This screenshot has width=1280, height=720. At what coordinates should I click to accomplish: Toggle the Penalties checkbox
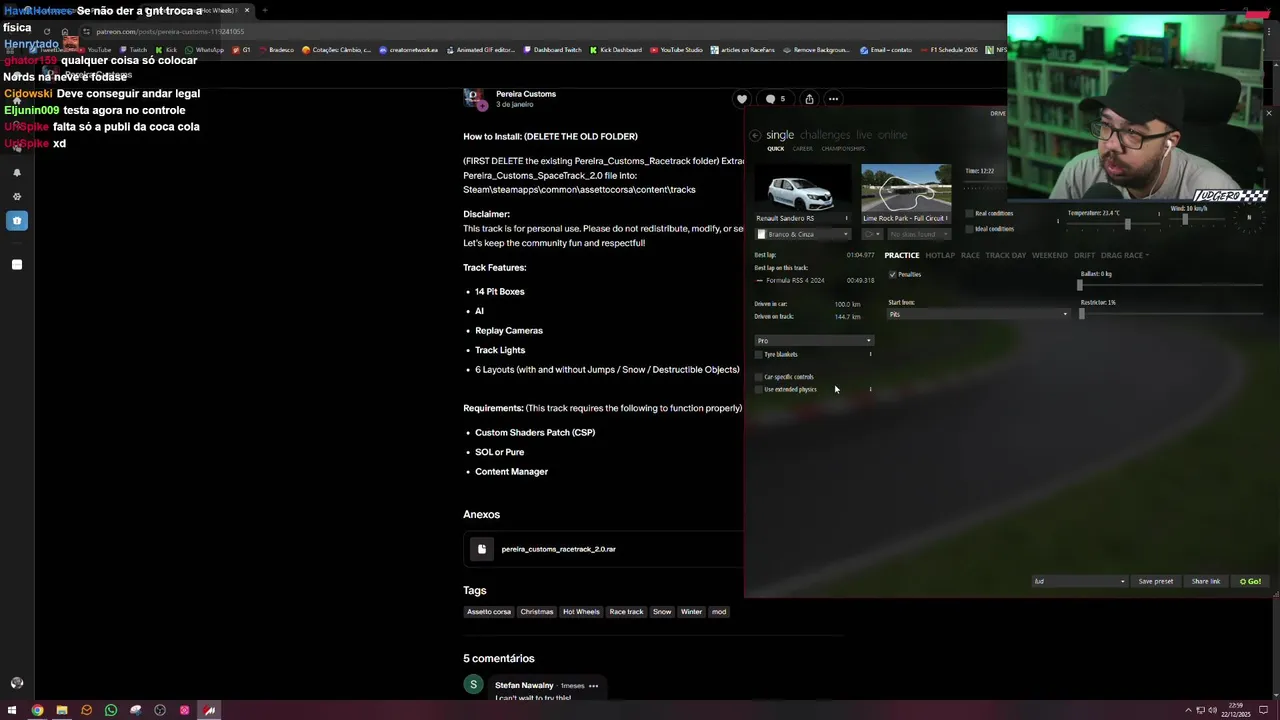pos(893,274)
